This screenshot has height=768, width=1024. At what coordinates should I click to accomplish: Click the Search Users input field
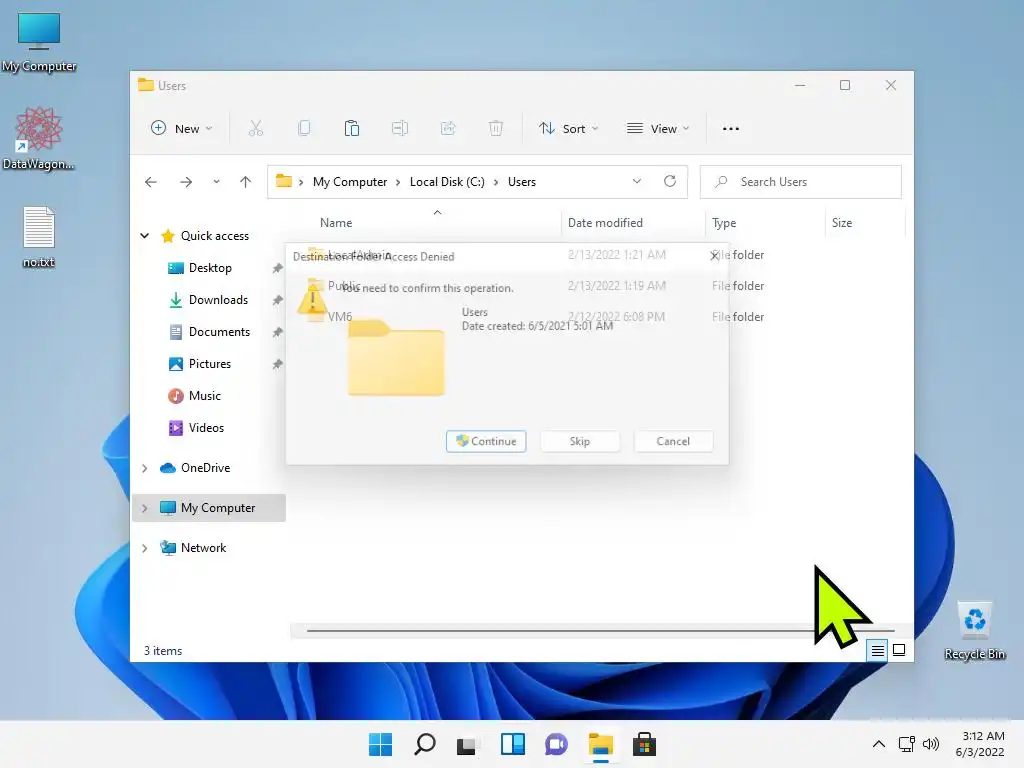coord(801,182)
